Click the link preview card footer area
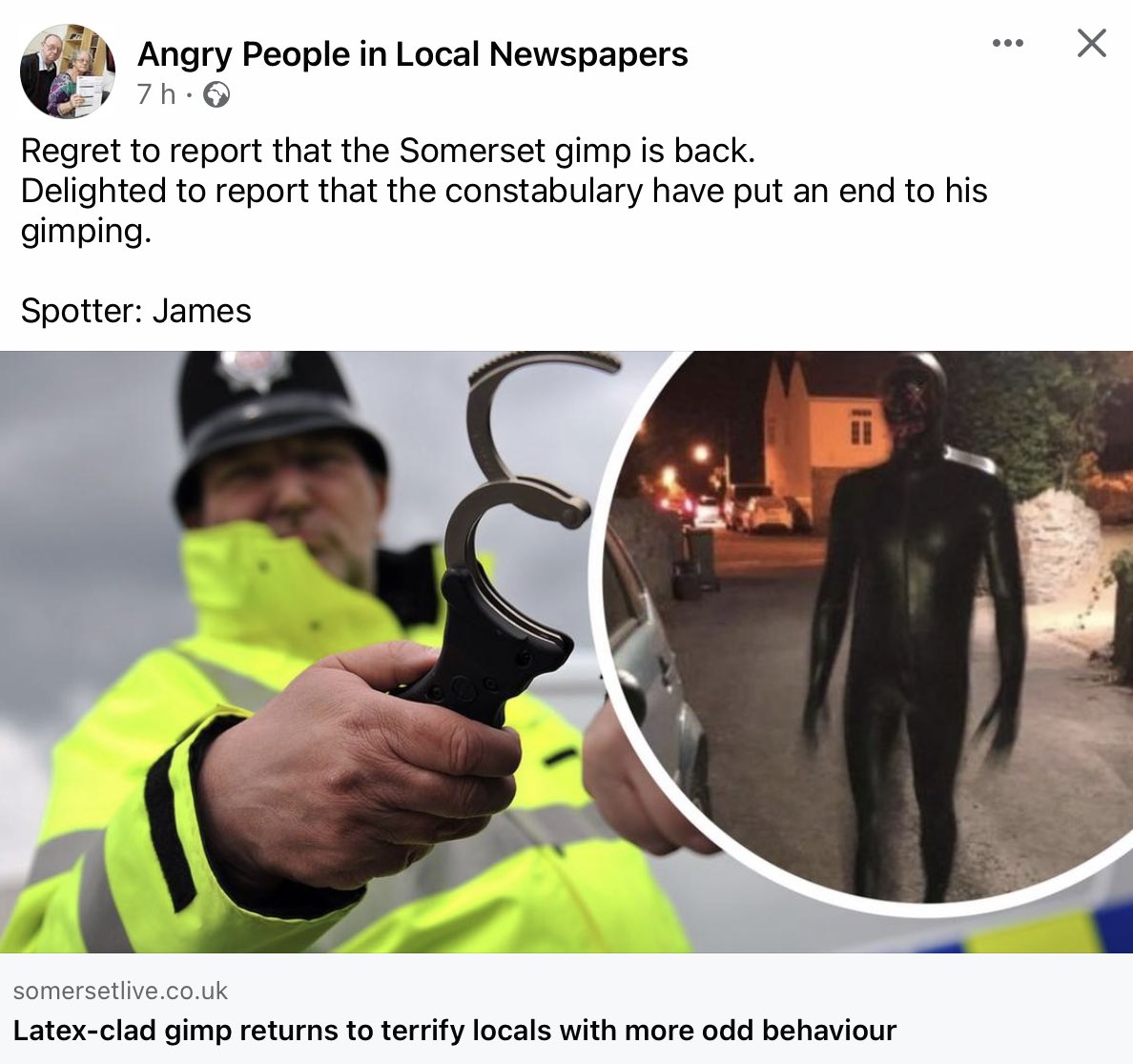The width and height of the screenshot is (1133, 1064). [x=566, y=1009]
